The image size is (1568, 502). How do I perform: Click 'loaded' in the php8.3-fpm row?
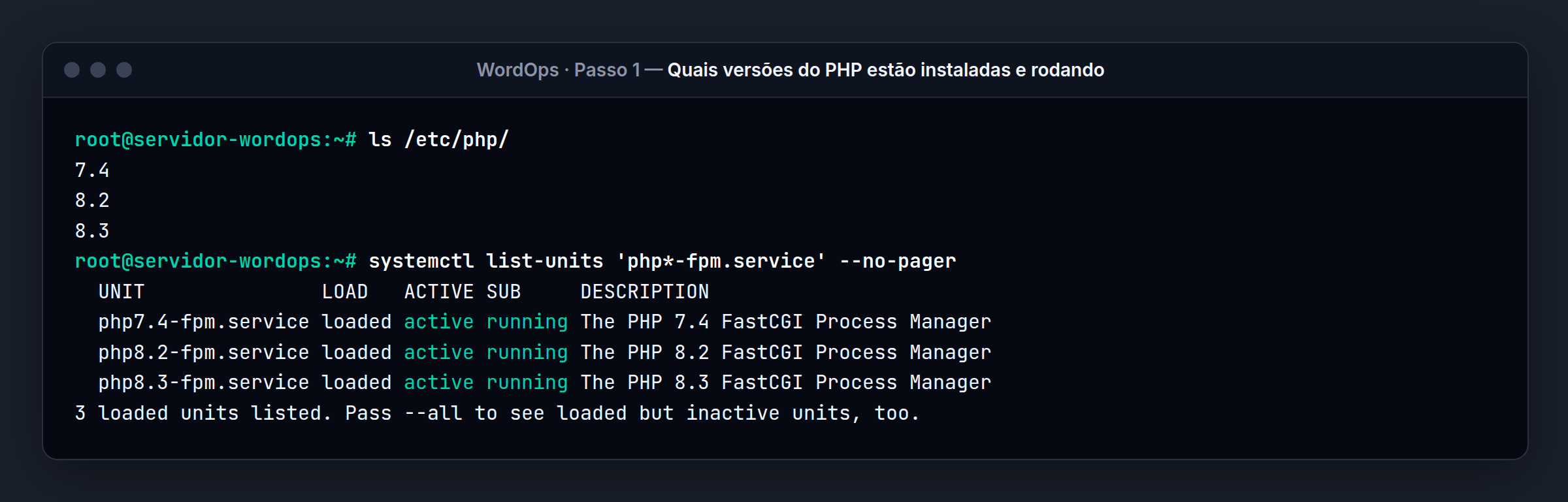pos(357,383)
